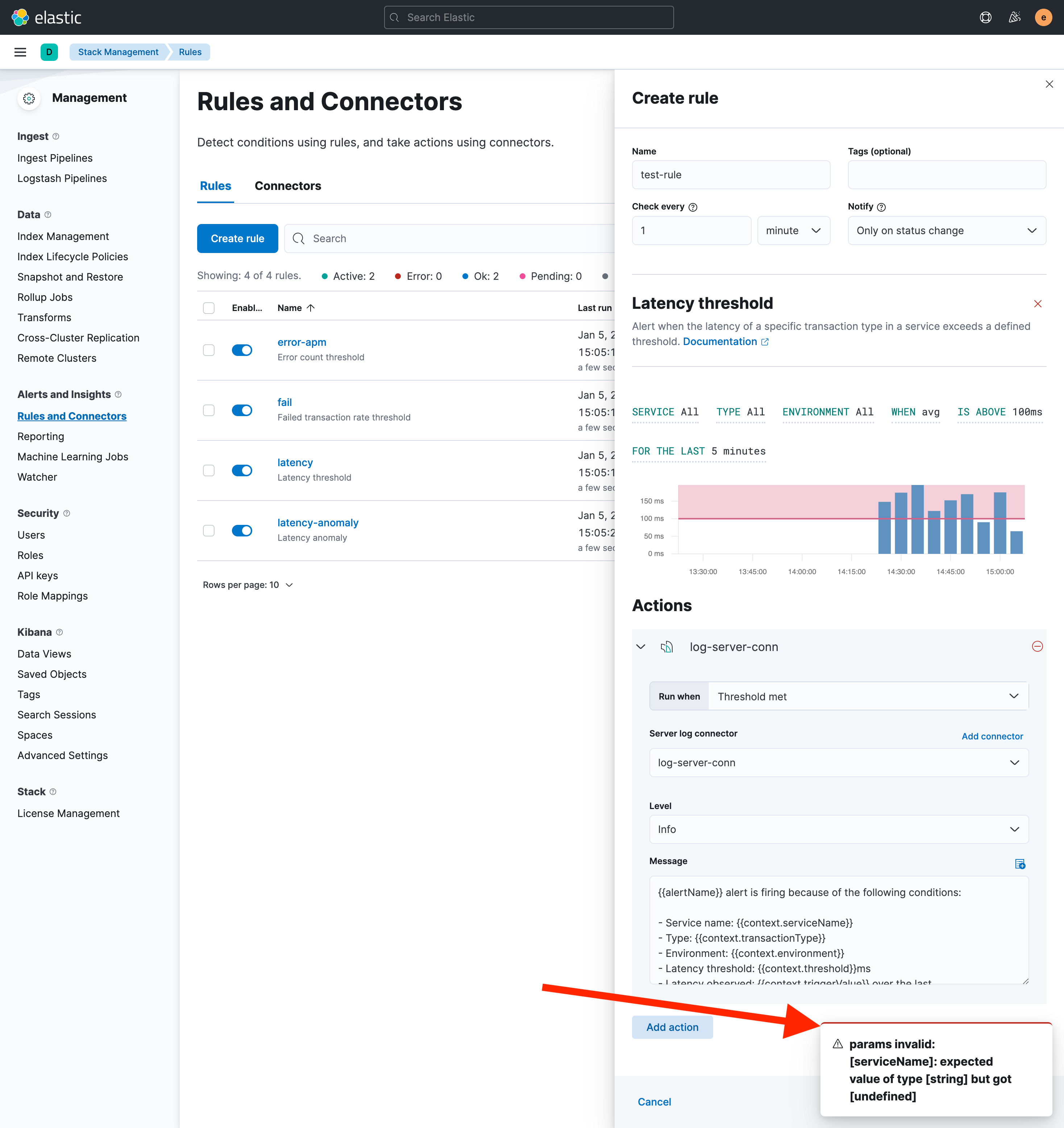Viewport: 1064px width, 1128px height.
Task: Open the help menu in top bar
Action: [x=986, y=17]
